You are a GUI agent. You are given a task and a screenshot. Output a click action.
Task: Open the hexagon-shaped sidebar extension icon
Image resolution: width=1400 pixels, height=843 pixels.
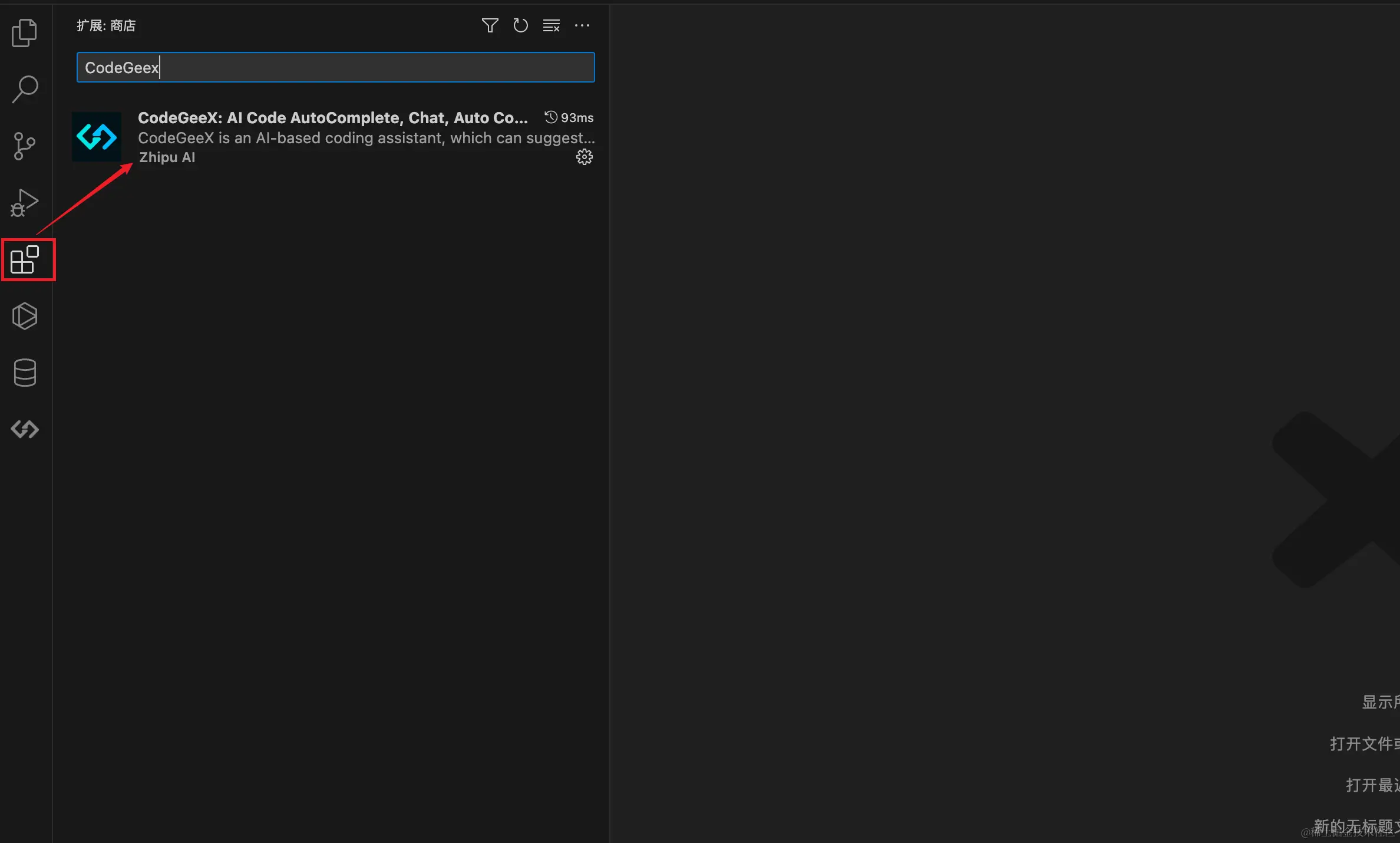[25, 316]
